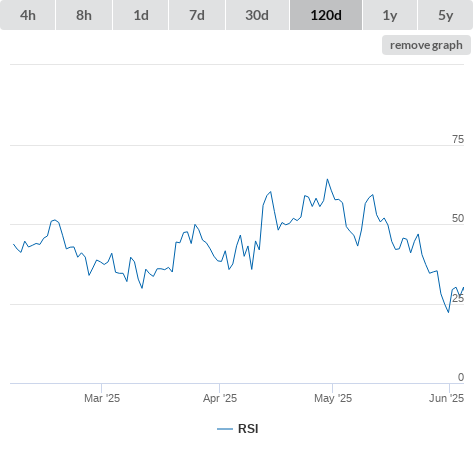Click the blue RSI legend line swatch
Image resolution: width=474 pixels, height=455 pixels.
click(225, 429)
